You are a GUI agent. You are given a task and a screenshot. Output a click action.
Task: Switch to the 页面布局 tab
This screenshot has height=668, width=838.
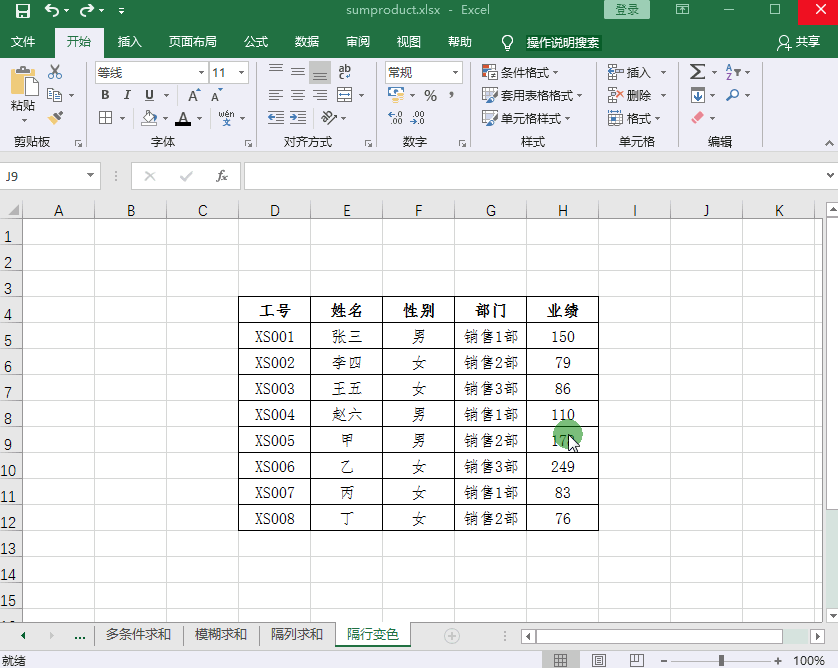pos(193,42)
